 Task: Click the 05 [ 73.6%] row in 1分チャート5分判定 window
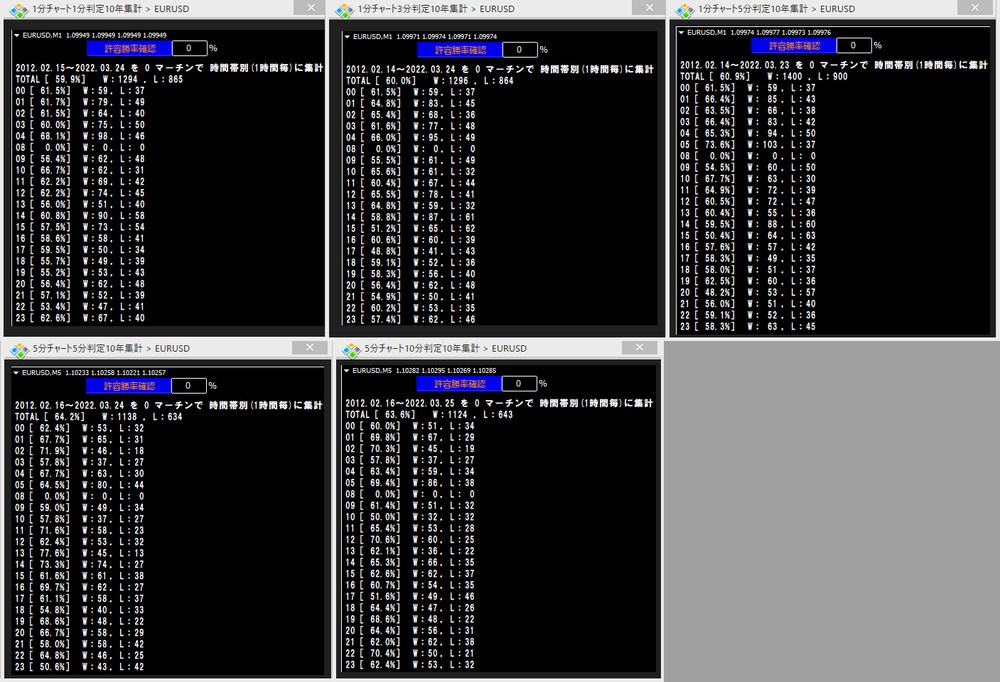[x=747, y=145]
